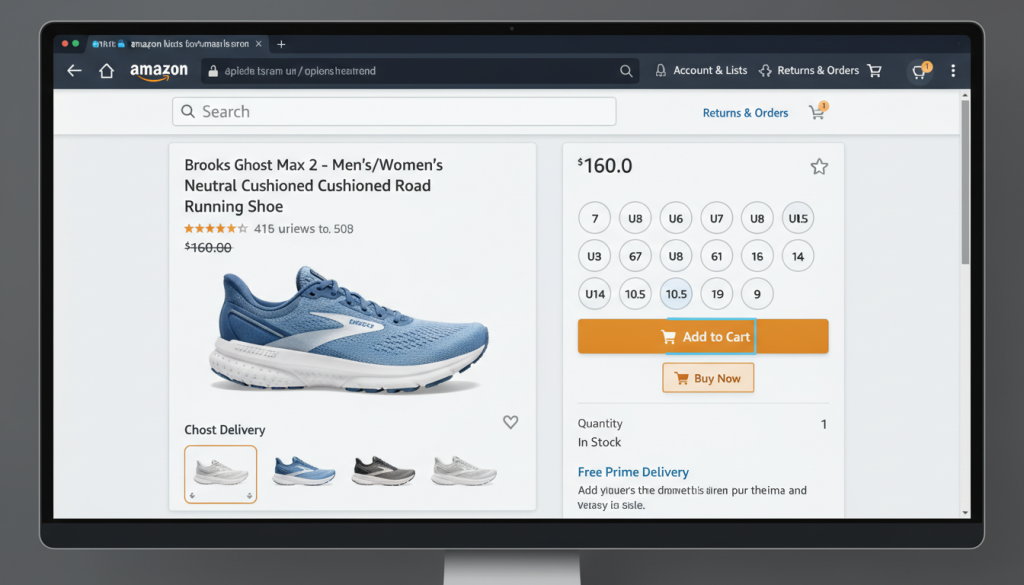Viewport: 1024px width, 585px height.
Task: Click the heart wishlist icon under the shoe image
Action: (x=511, y=422)
